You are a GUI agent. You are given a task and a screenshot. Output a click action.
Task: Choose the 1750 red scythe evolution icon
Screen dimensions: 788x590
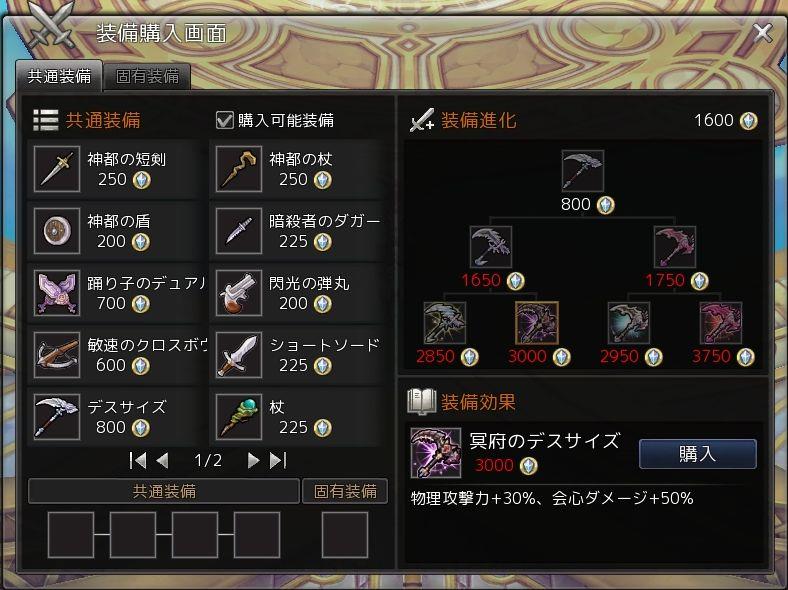tap(675, 247)
